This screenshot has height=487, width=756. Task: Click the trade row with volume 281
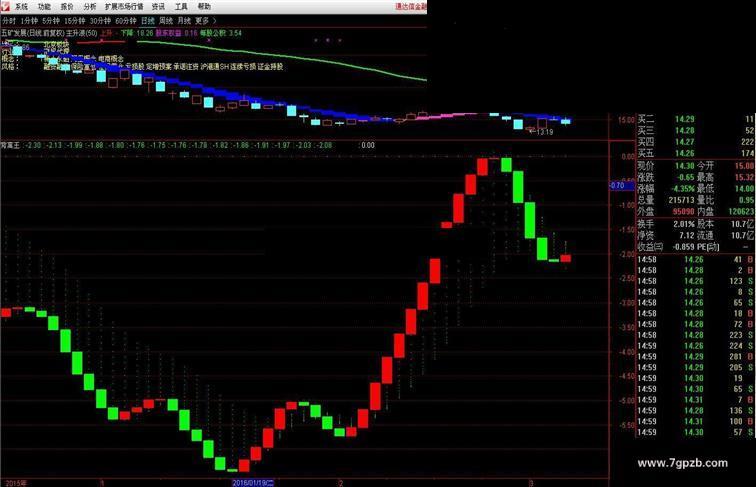695,357
